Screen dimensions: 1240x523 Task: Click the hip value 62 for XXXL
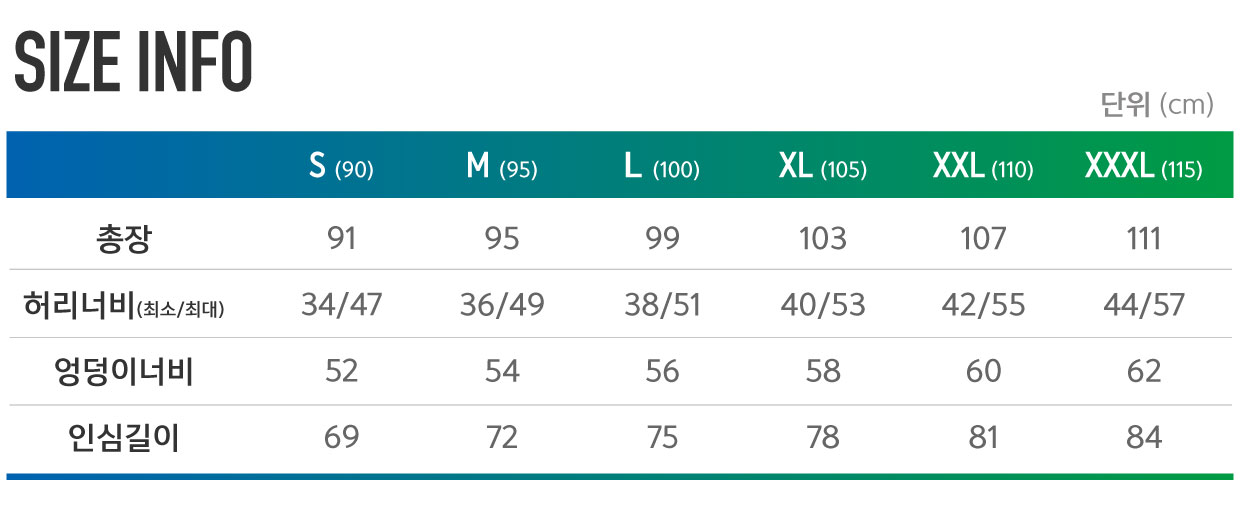click(1144, 371)
